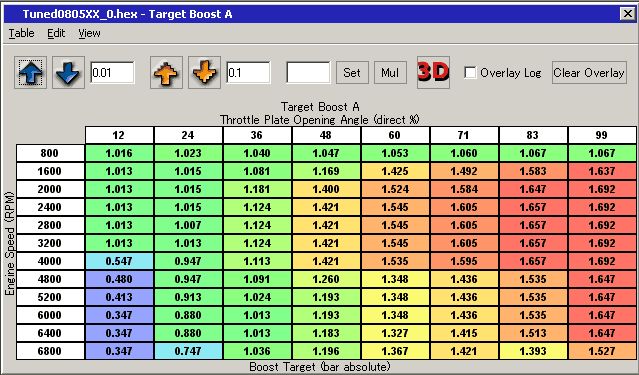
Task: Select cell 1.260 at 4800 RPM
Action: click(326, 279)
